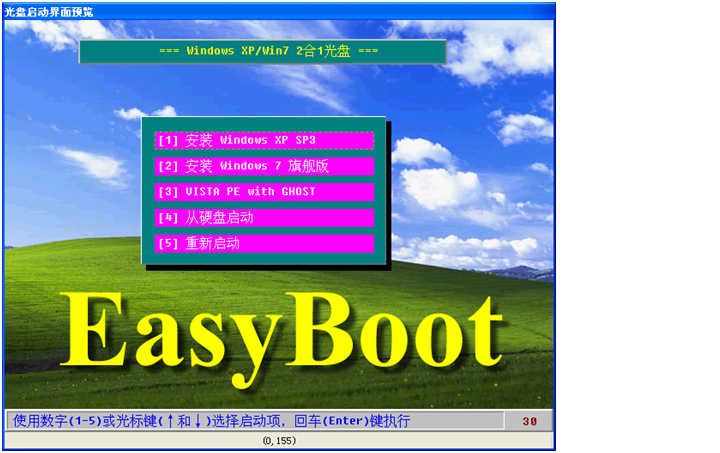The image size is (720, 453).
Task: Pick the VISTA PE with GHOST option
Action: (264, 192)
